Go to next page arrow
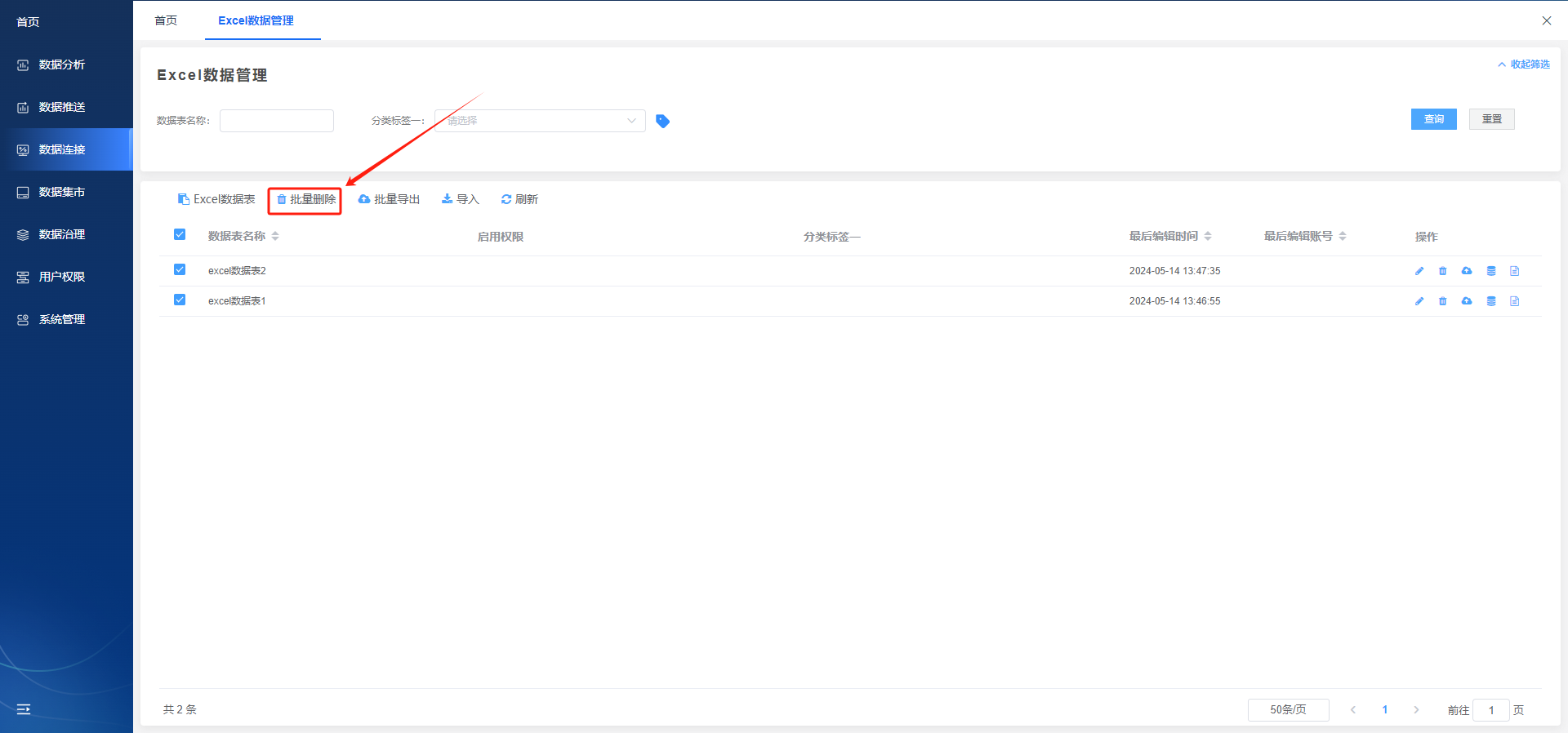The width and height of the screenshot is (1568, 733). [1416, 710]
